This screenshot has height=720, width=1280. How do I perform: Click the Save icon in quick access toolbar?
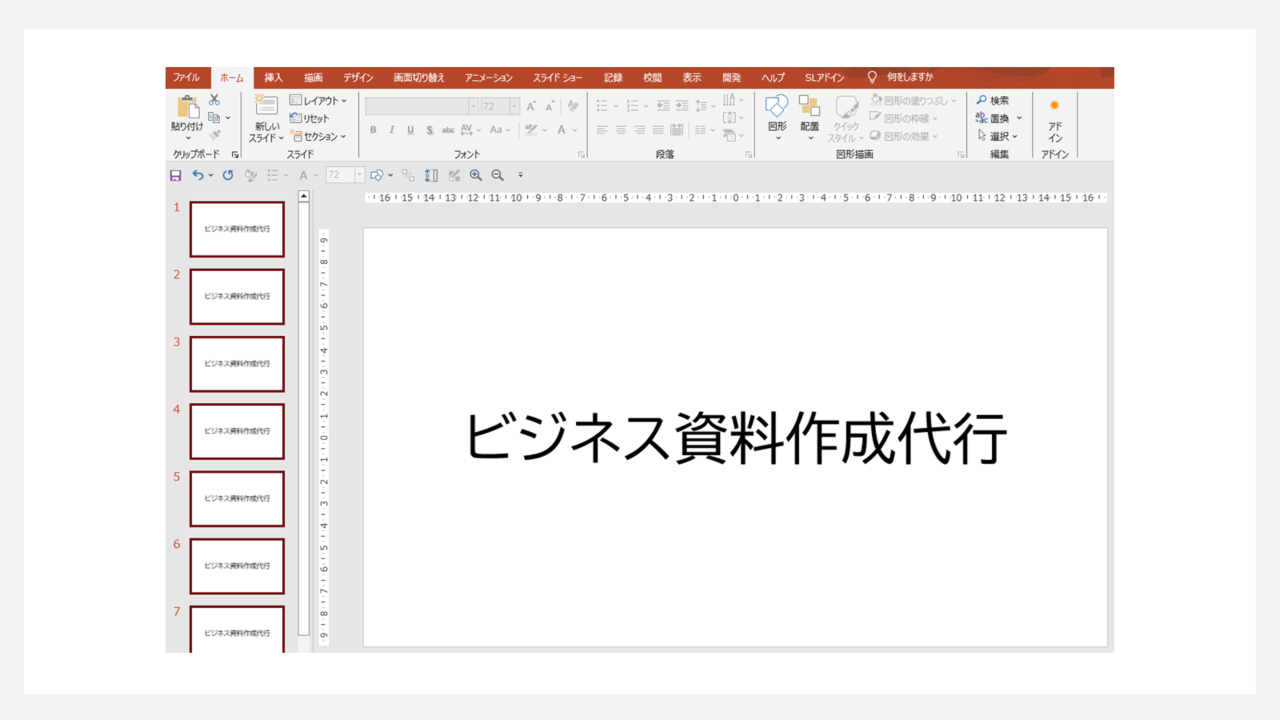[x=176, y=175]
